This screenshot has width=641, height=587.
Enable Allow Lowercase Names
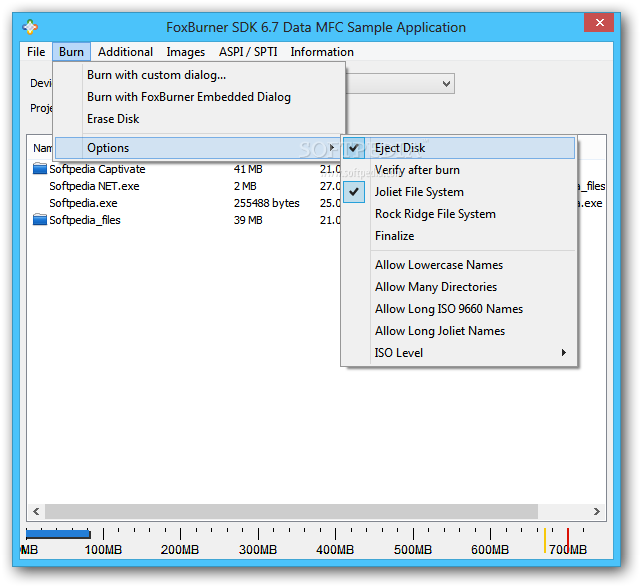(459, 265)
